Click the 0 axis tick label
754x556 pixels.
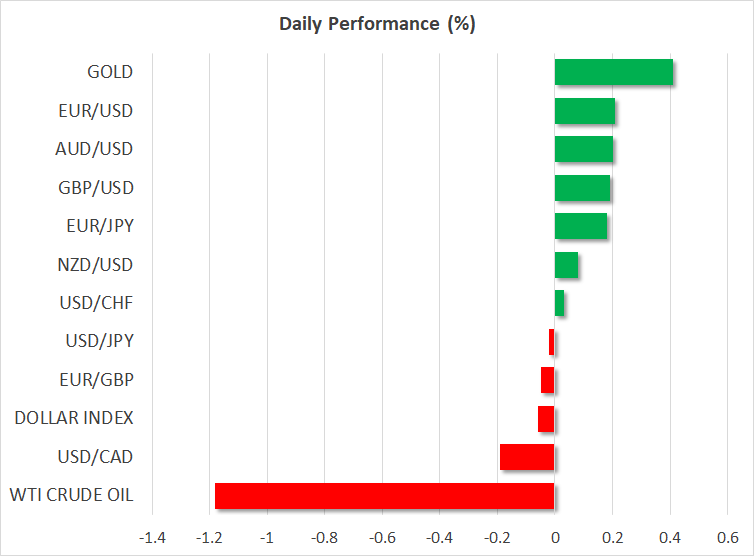click(554, 537)
